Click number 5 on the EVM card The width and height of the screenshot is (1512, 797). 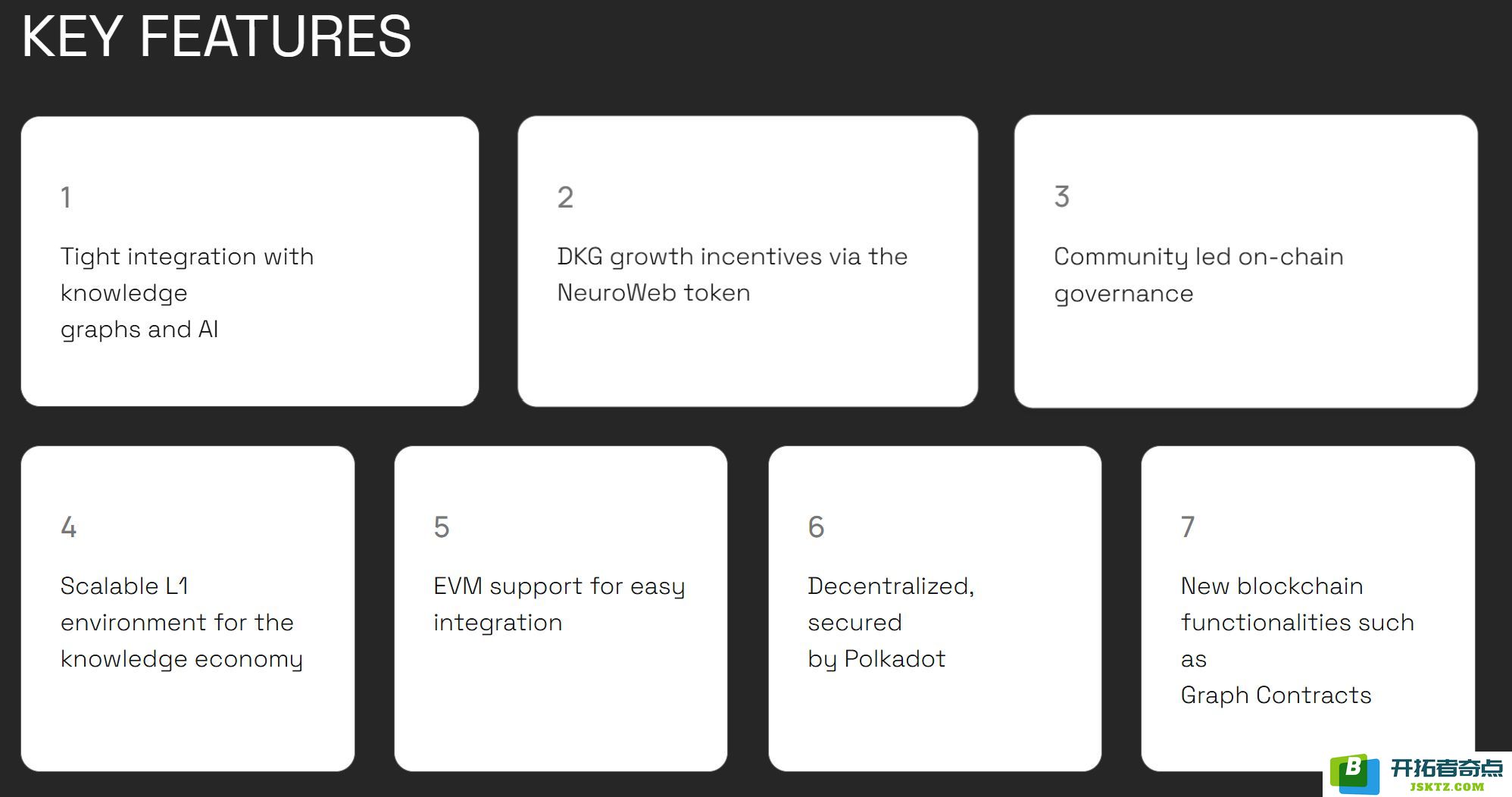click(x=442, y=527)
